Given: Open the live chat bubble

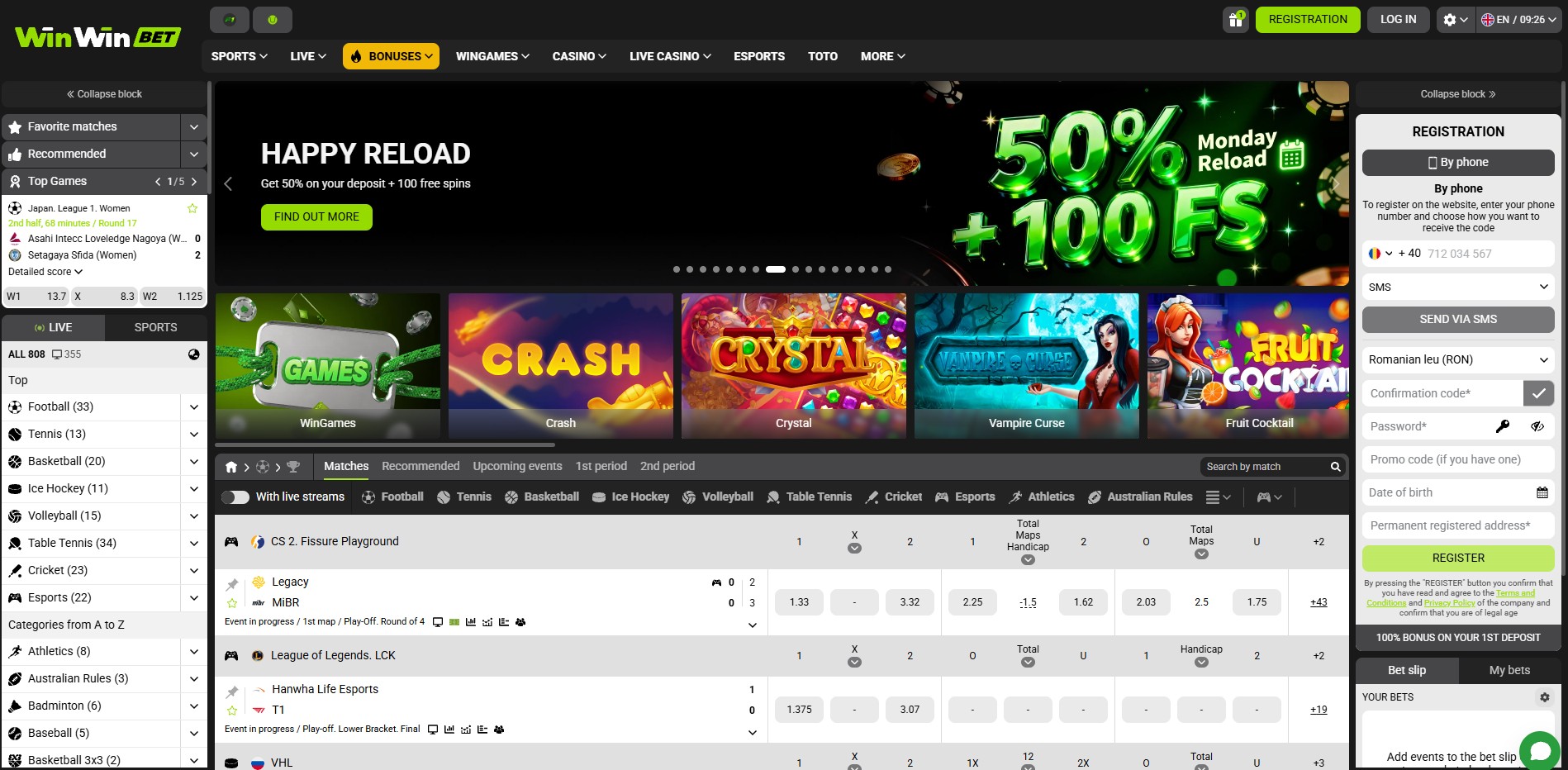Looking at the screenshot, I should (1540, 750).
